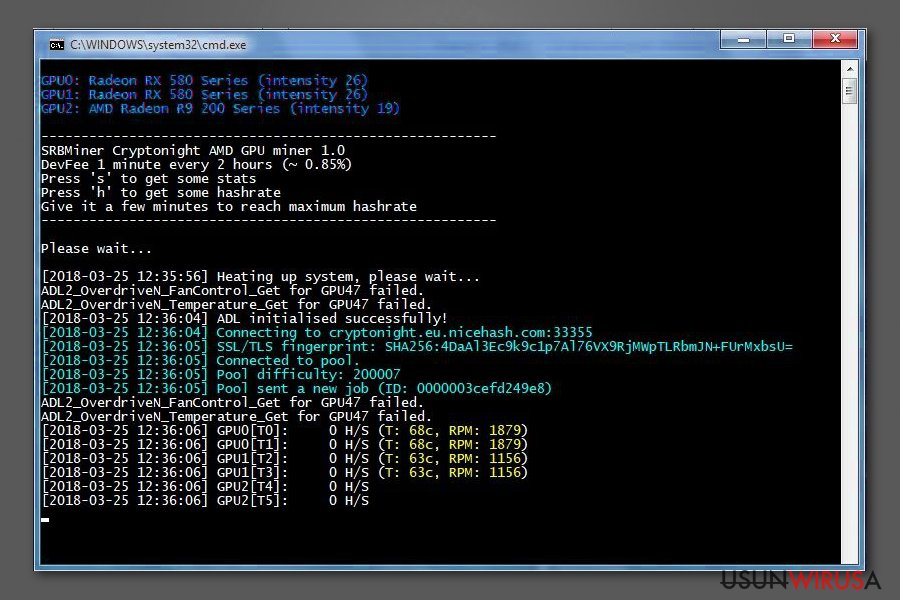Click the GPU1[T2] hashrate line
This screenshot has width=900, height=600.
click(284, 458)
